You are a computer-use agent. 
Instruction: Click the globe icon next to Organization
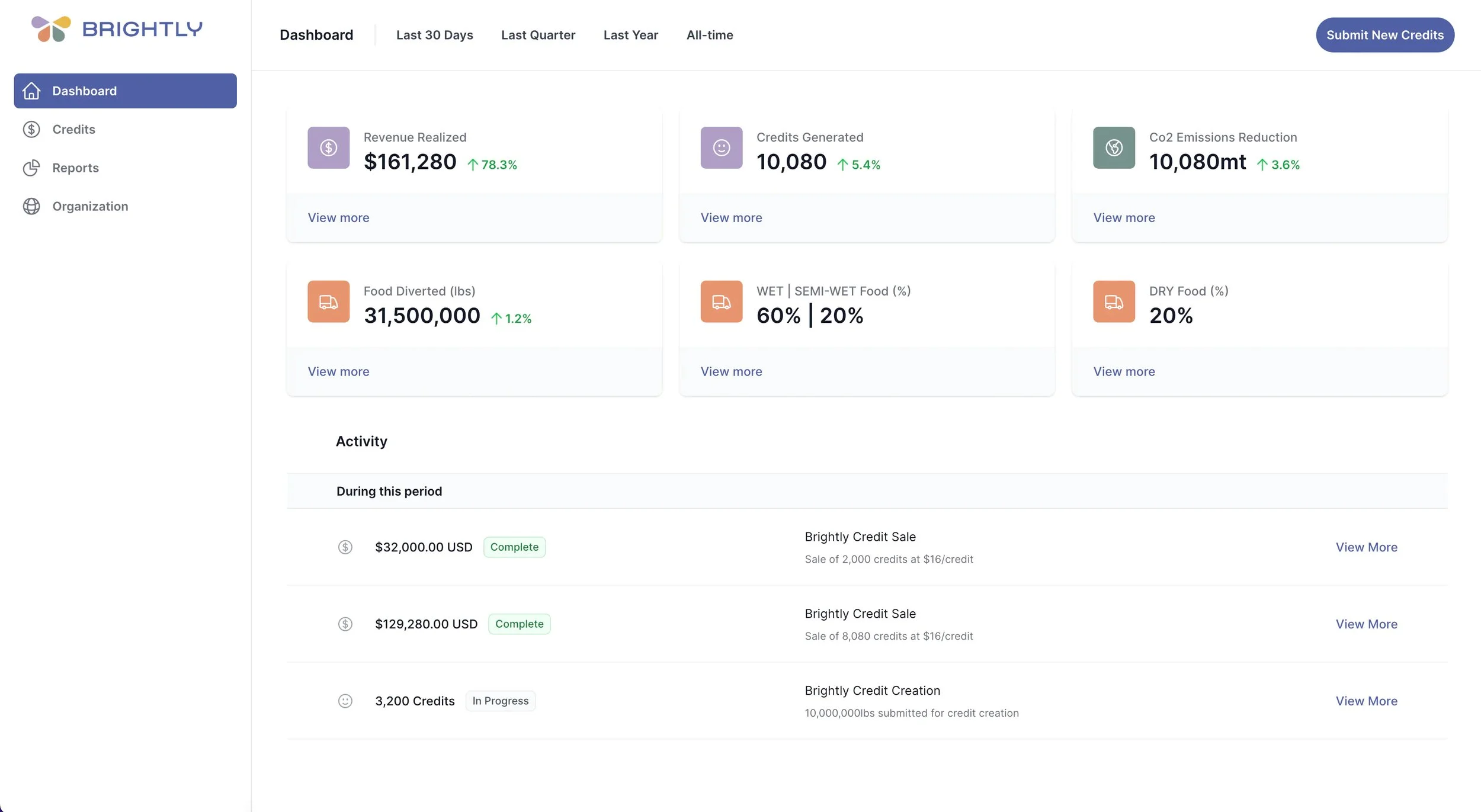click(31, 206)
